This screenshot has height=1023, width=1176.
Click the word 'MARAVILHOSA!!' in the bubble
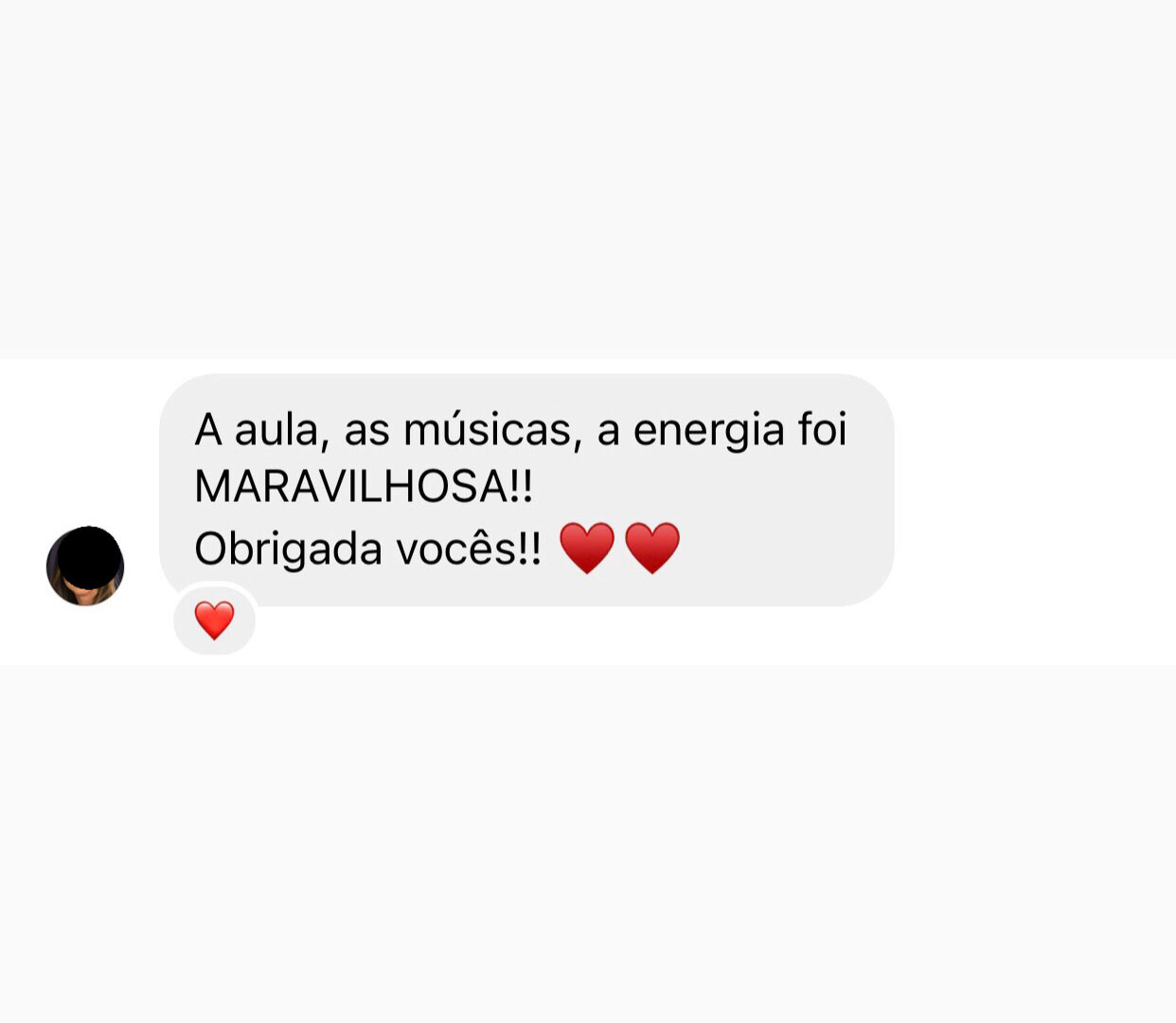[x=364, y=487]
